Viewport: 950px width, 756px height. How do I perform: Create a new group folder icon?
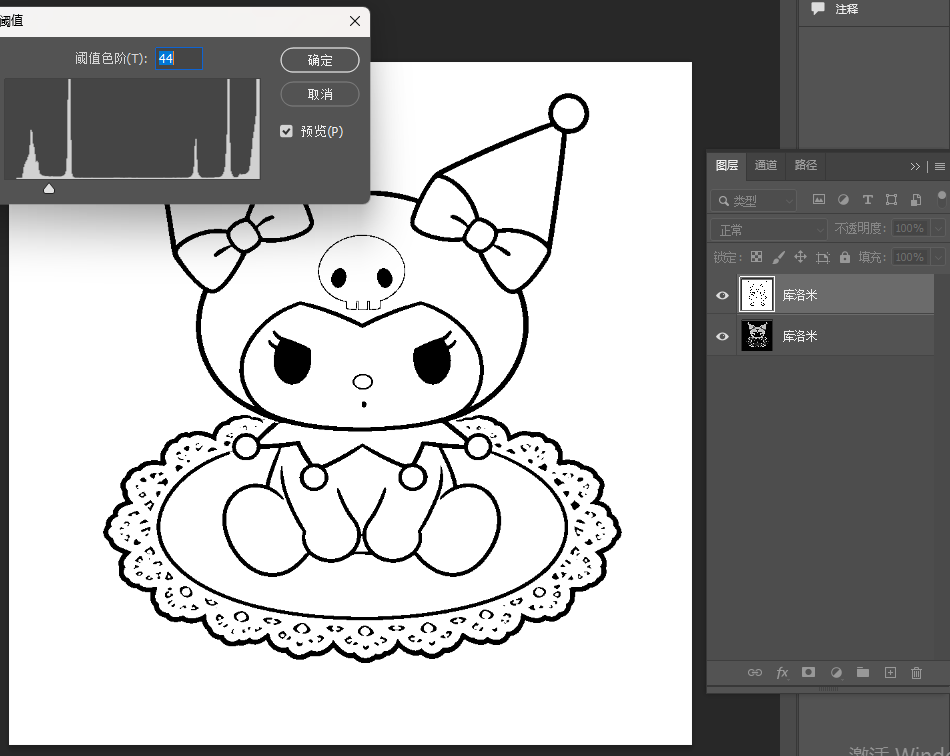point(863,672)
